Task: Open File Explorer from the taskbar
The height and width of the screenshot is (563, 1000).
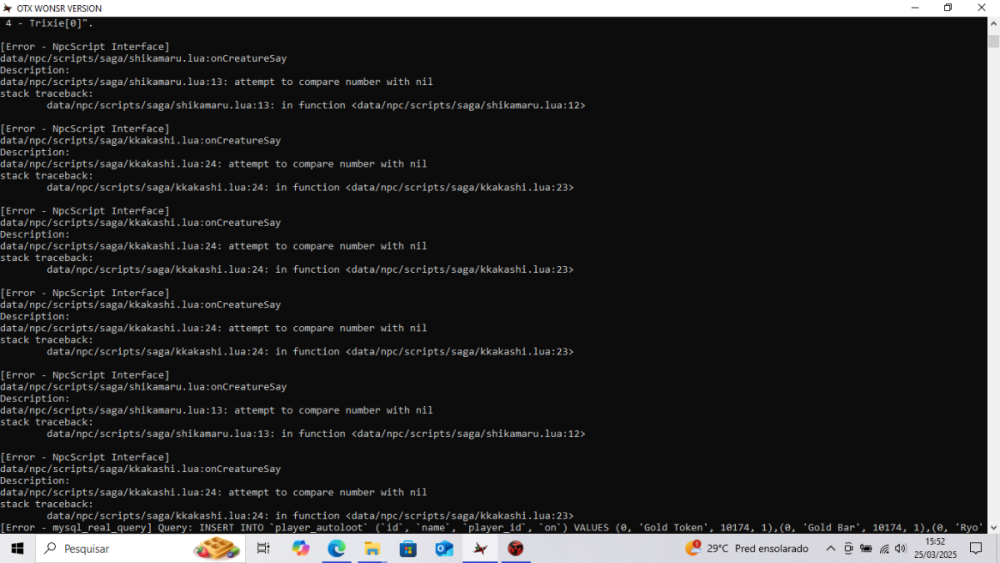Action: pyautogui.click(x=372, y=548)
